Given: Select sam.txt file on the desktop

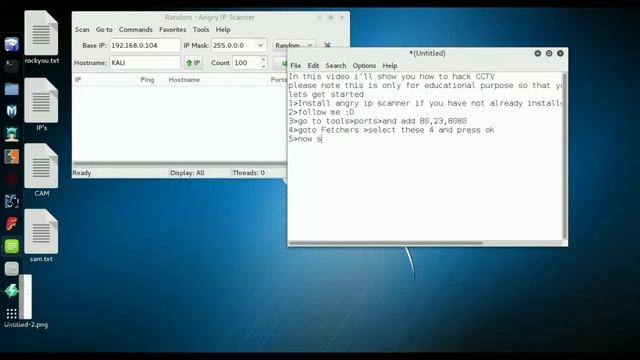Looking at the screenshot, I should coord(41,236).
